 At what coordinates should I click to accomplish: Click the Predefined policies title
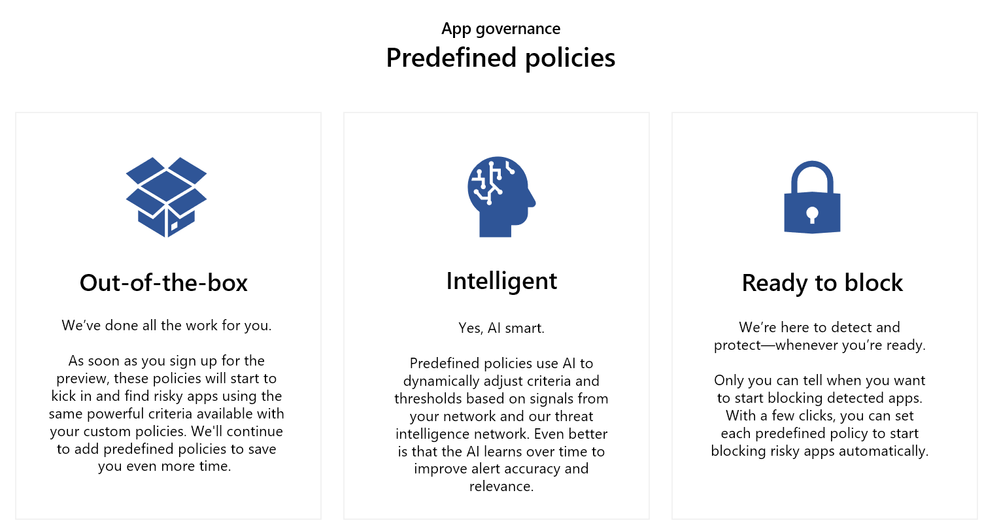click(501, 58)
